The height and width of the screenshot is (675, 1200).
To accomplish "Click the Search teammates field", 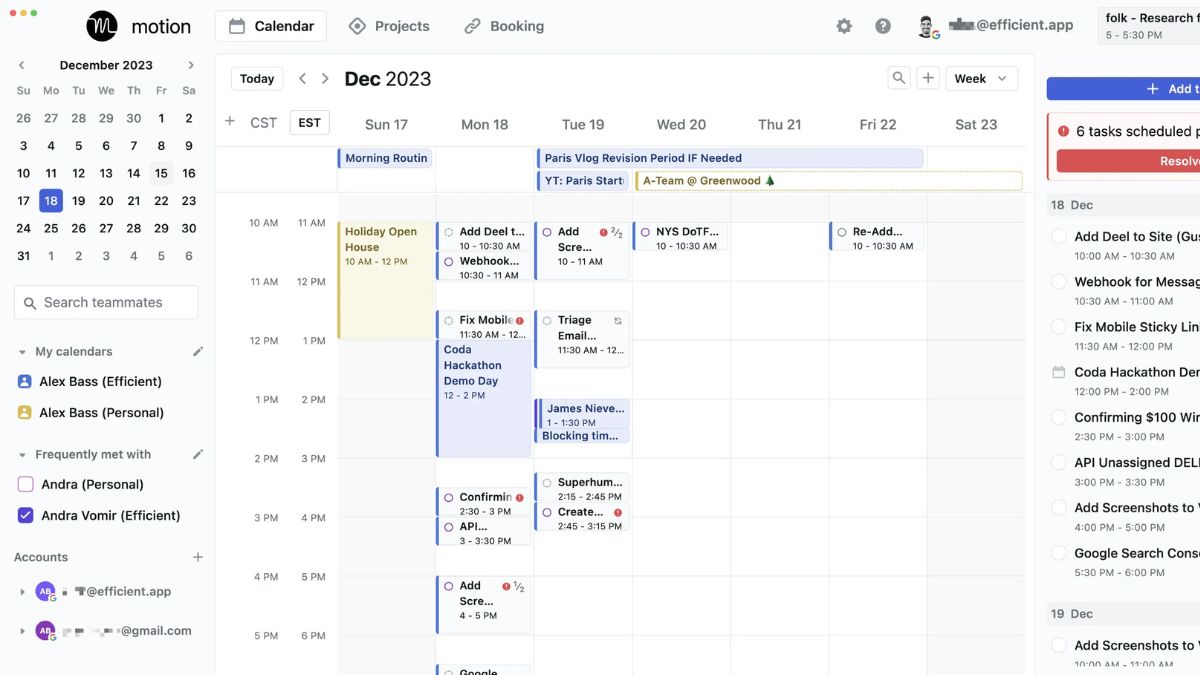I will point(106,302).
